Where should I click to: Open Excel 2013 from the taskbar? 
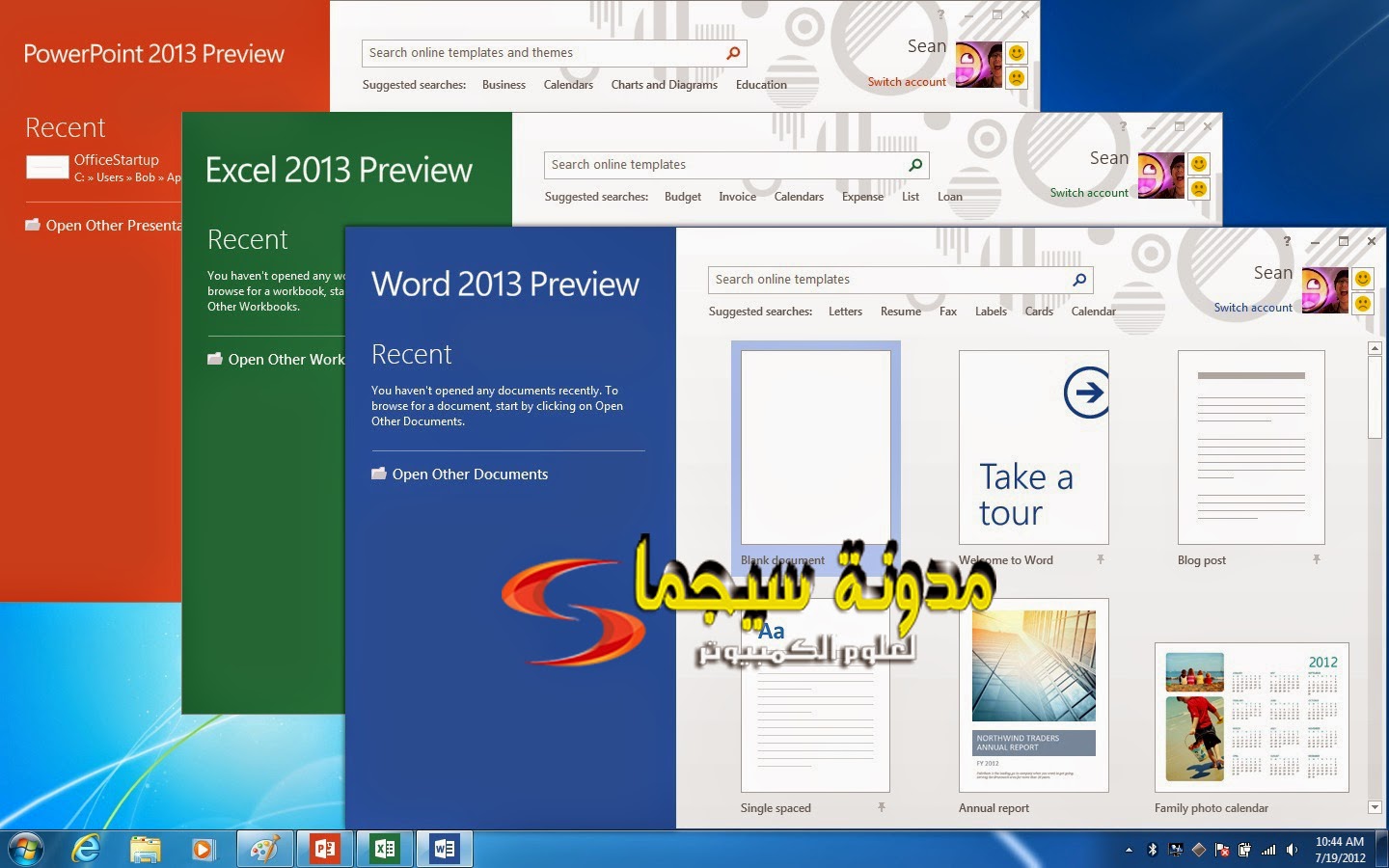pos(385,849)
